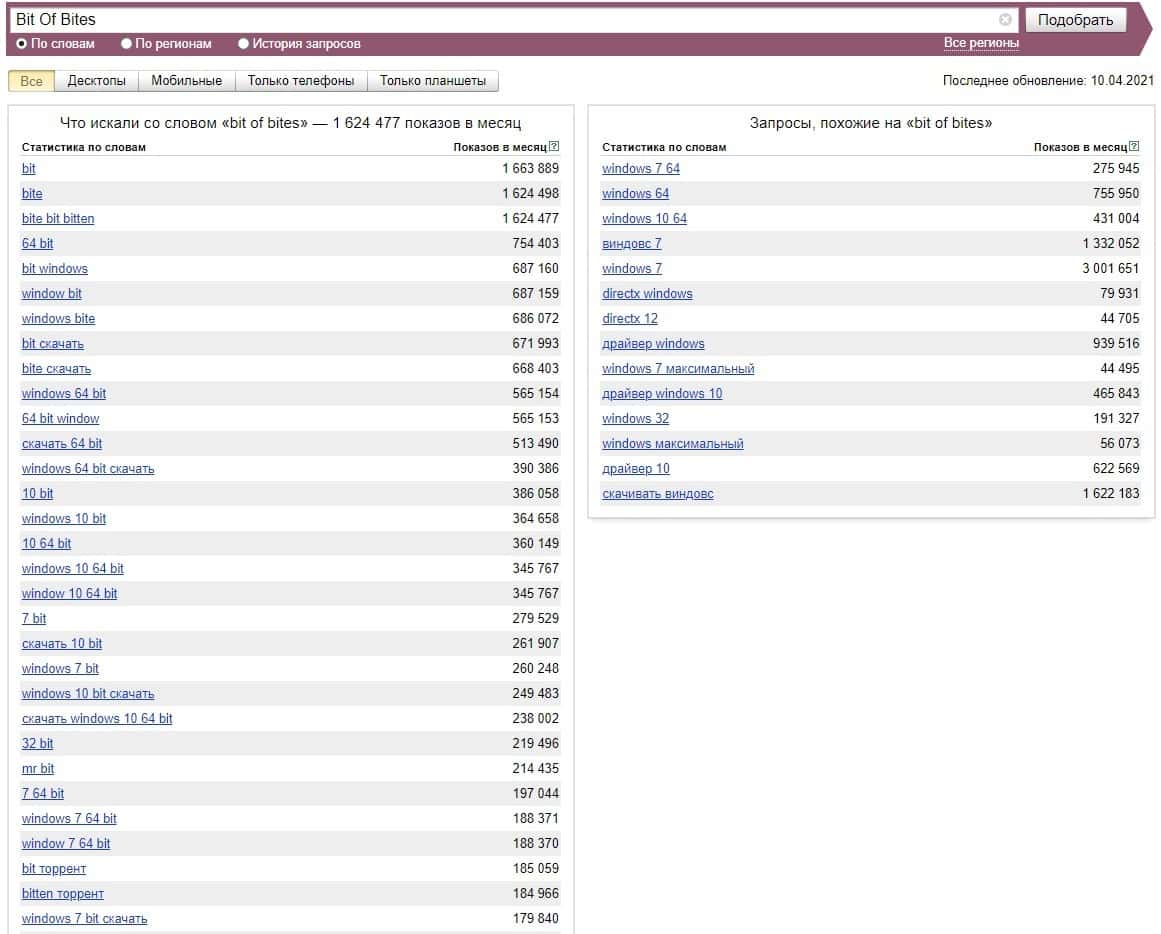1161x934 pixels.
Task: Open the bite bit bitten keyword link
Action: click(58, 218)
